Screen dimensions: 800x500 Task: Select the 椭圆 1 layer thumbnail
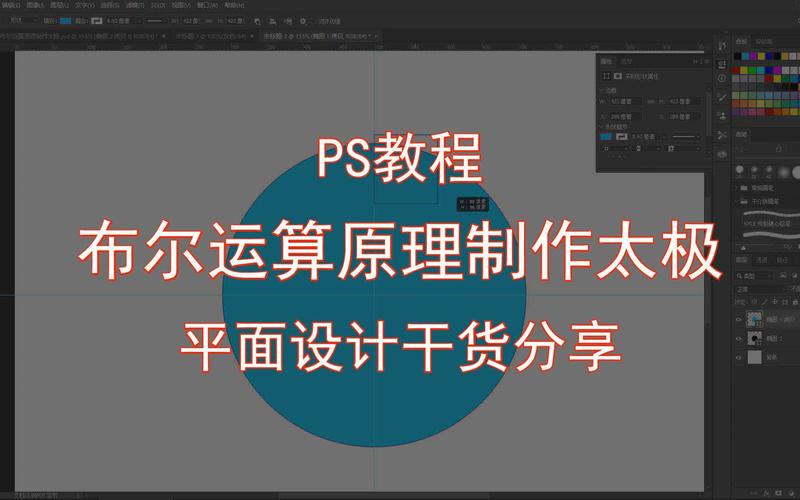click(x=754, y=338)
